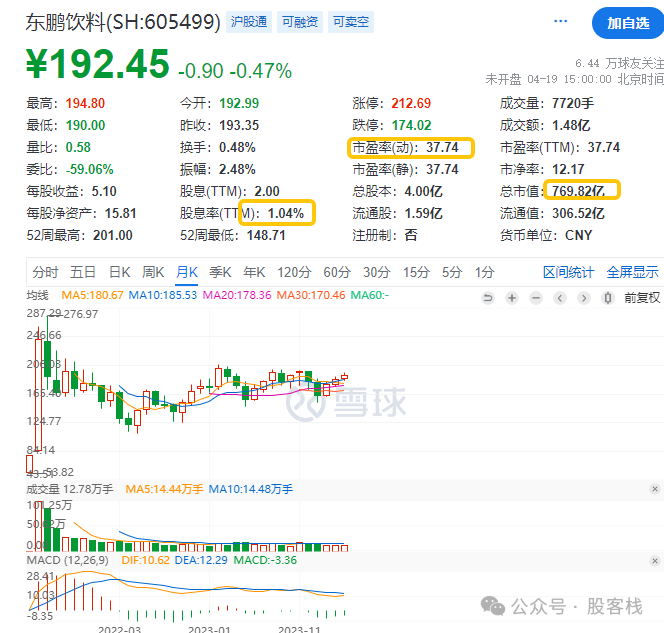The width and height of the screenshot is (664, 633).
Task: Click the 市净率 12.17 value
Action: point(568,169)
